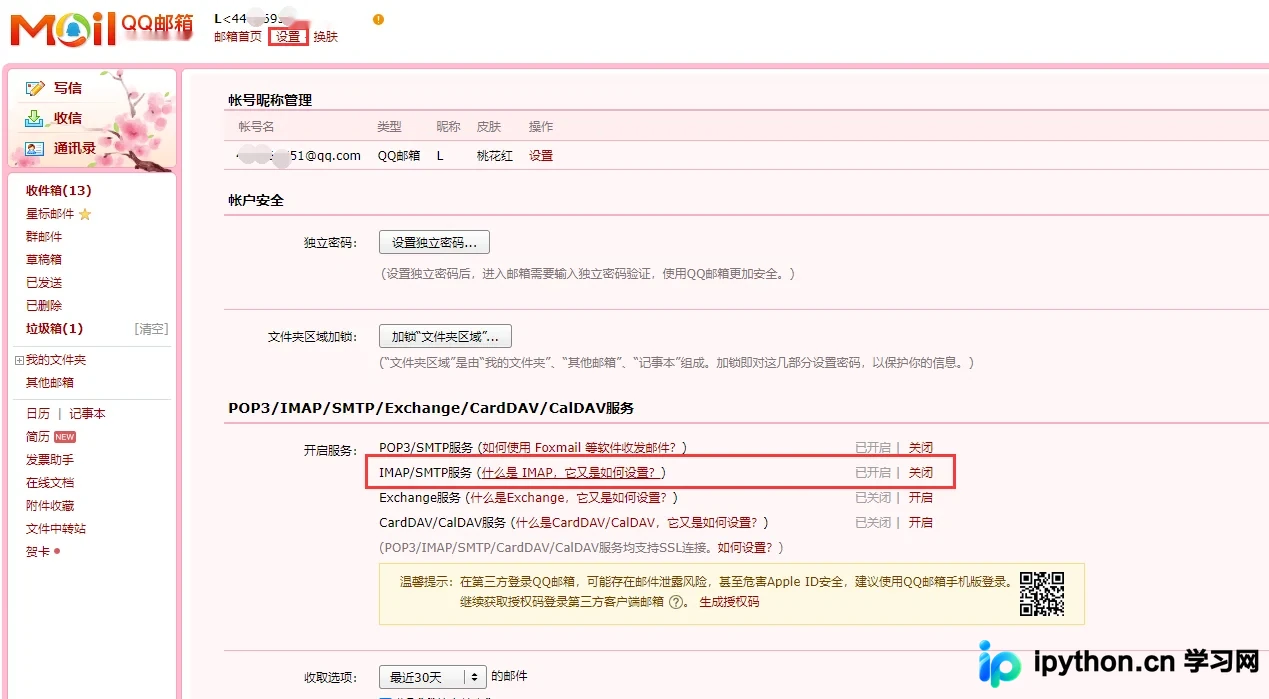Click 清空 next to 垃圾箱
The width and height of the screenshot is (1269, 699).
[151, 329]
